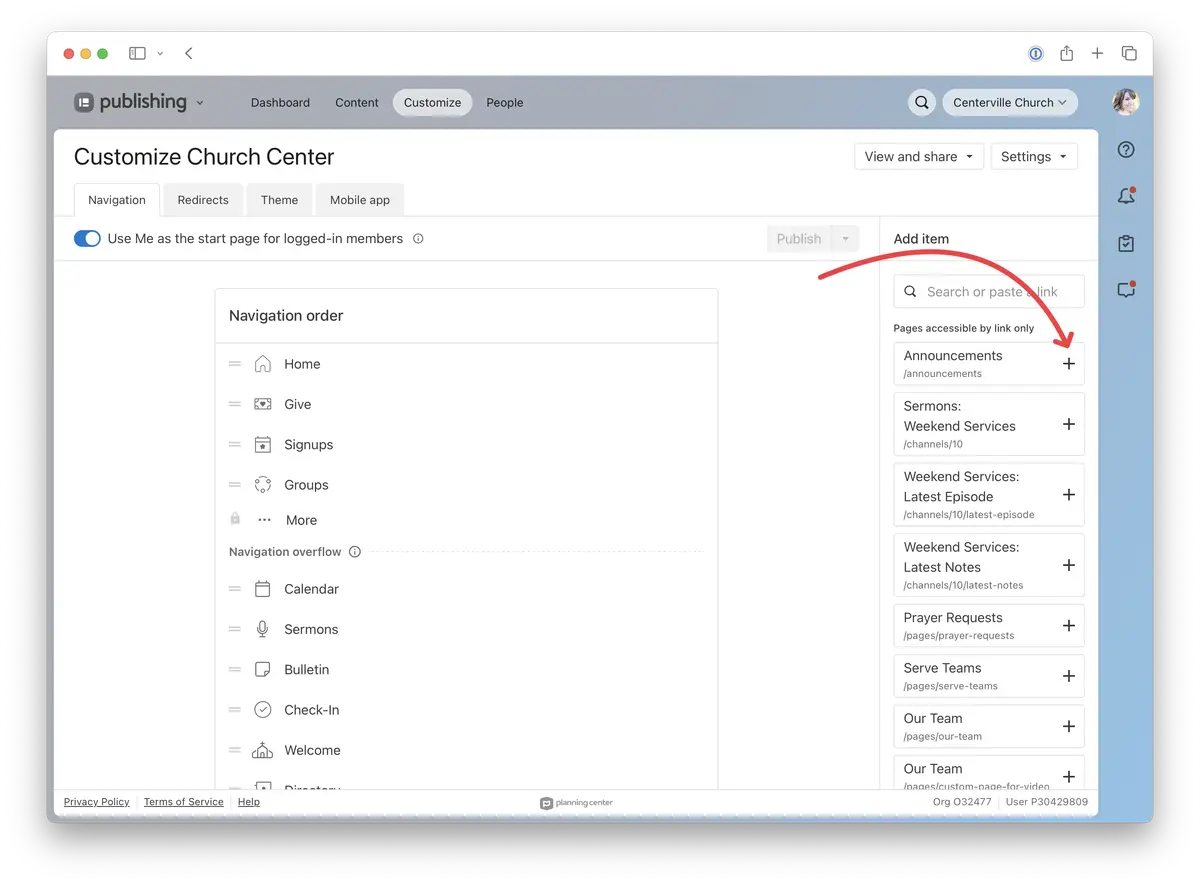This screenshot has height=885, width=1200.
Task: Switch to the Mobile app tab
Action: click(360, 200)
